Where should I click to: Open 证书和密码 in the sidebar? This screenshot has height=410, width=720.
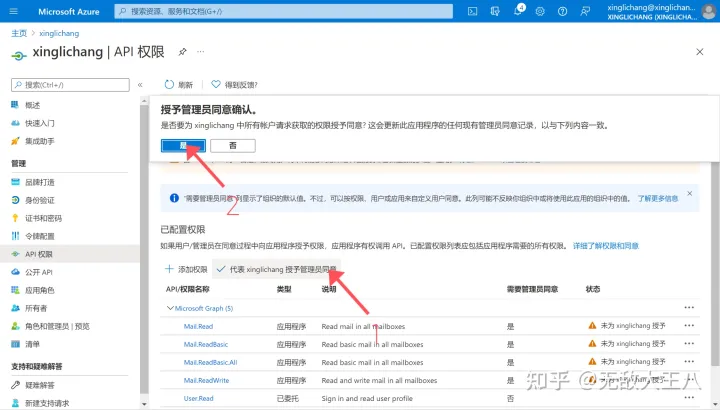[43, 218]
